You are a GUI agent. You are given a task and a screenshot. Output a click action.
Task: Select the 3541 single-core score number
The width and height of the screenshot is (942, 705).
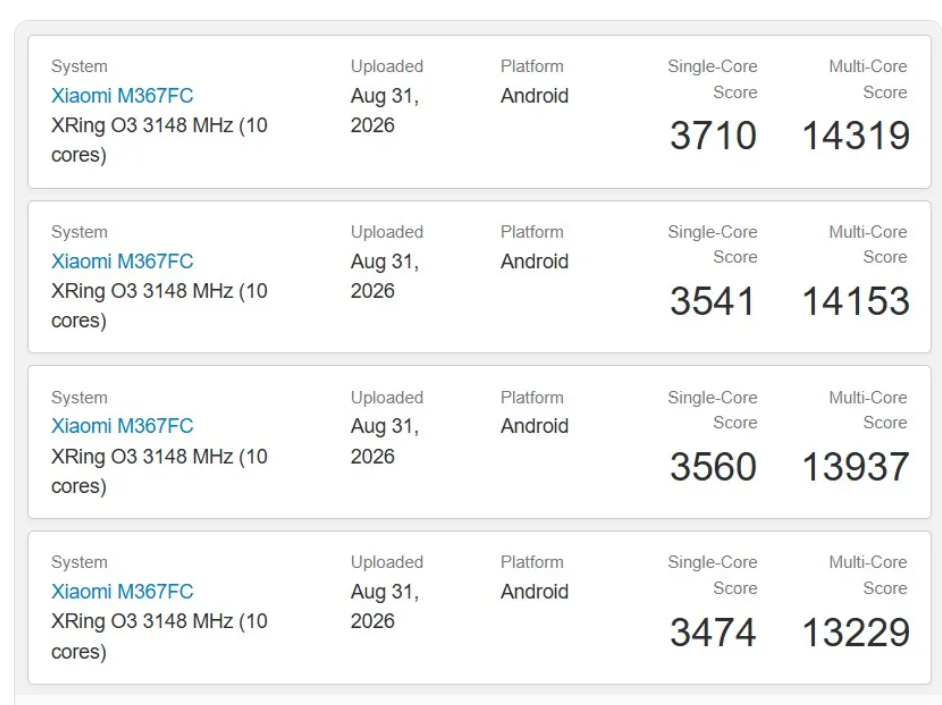click(x=713, y=301)
